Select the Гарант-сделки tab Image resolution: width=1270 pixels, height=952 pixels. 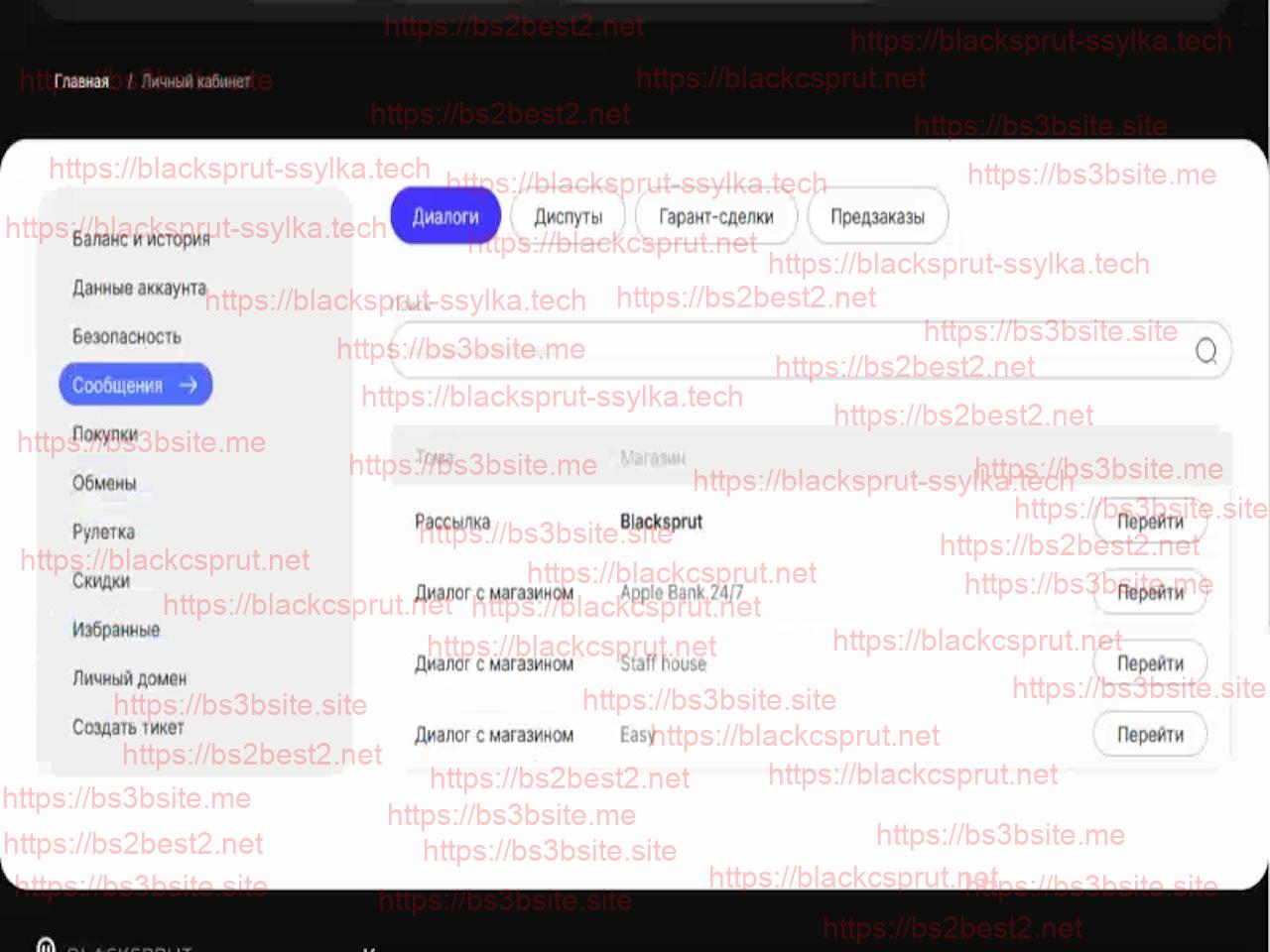tap(715, 216)
